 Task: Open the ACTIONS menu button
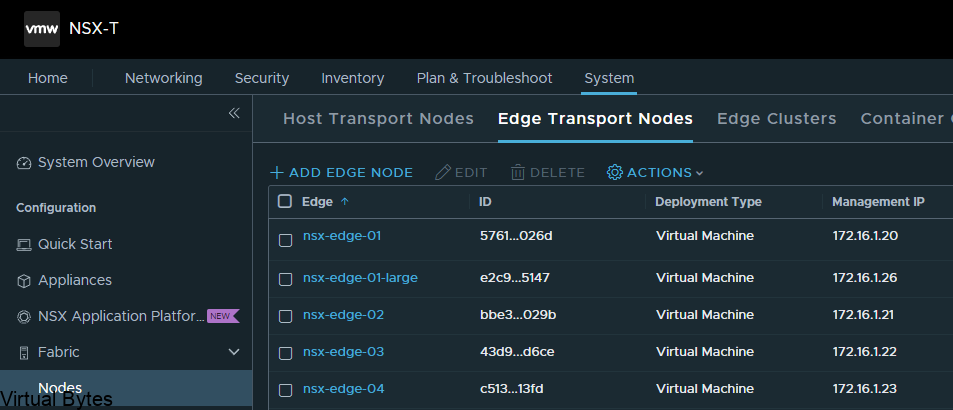pyautogui.click(x=655, y=173)
